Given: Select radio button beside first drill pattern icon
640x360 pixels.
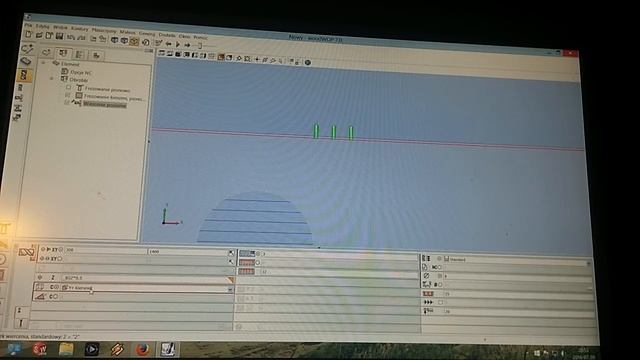Looking at the screenshot, I should [258, 254].
